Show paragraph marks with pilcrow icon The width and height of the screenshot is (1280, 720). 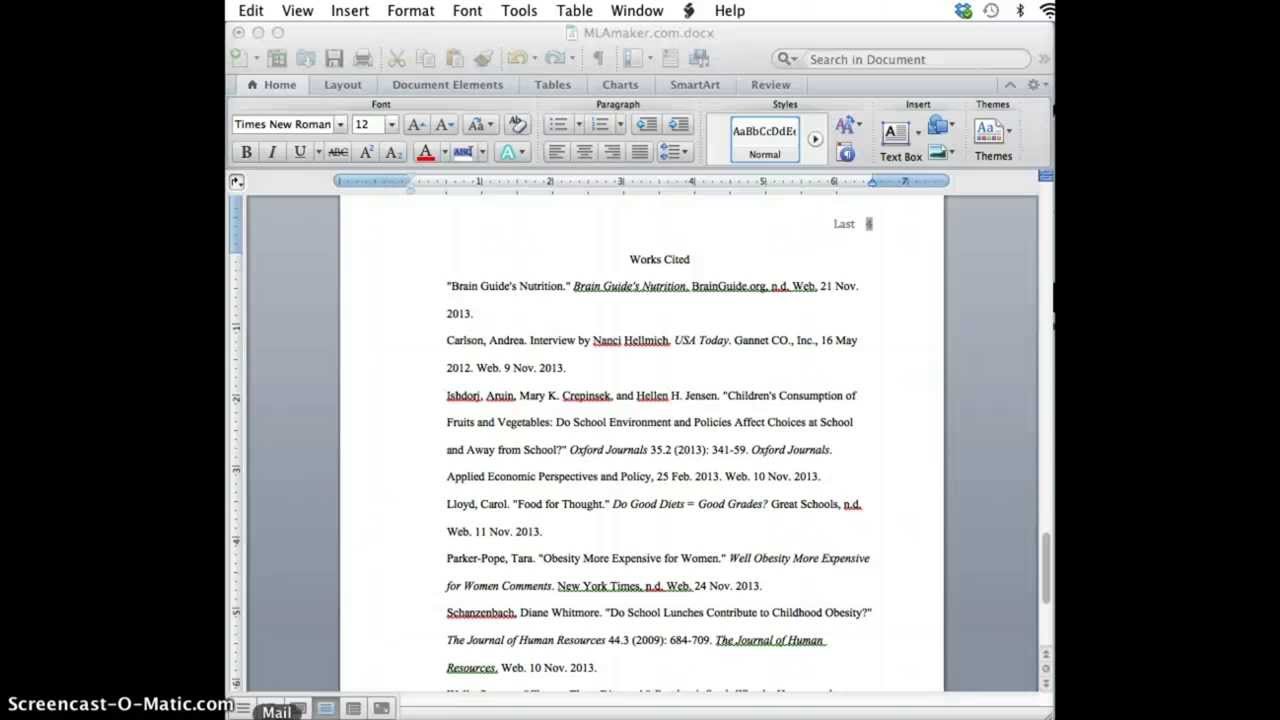tap(598, 59)
